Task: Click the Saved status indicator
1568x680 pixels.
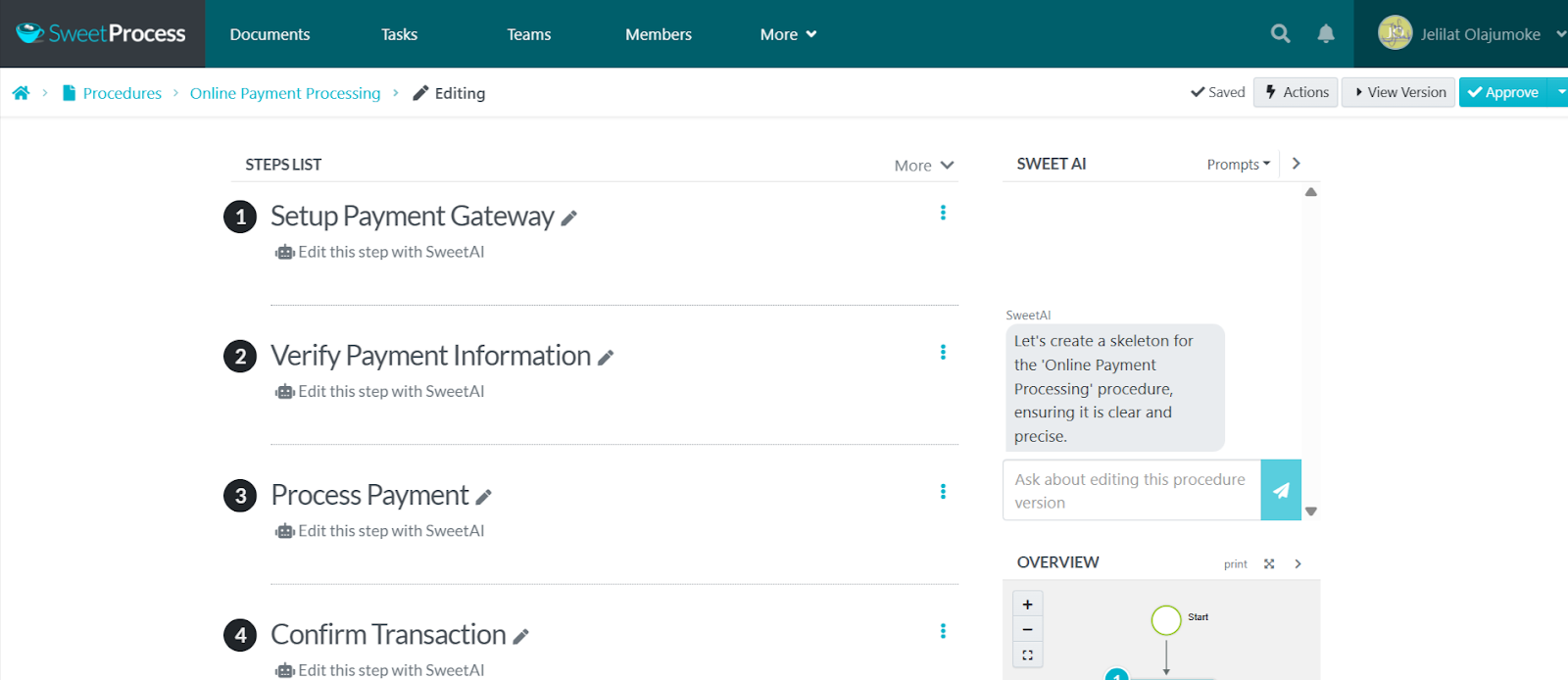Action: click(x=1218, y=92)
